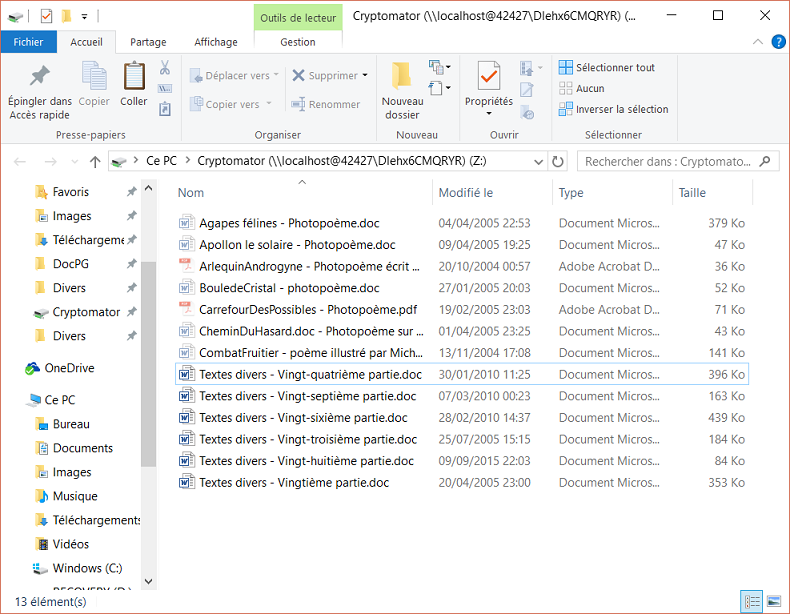Open the Supprimer dropdown arrow
Viewport: 790px width, 614px height.
pyautogui.click(x=365, y=76)
